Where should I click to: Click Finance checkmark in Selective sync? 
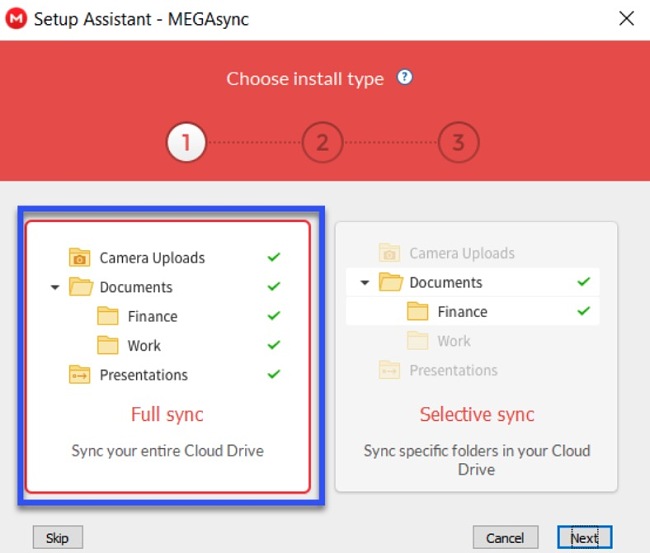point(583,310)
